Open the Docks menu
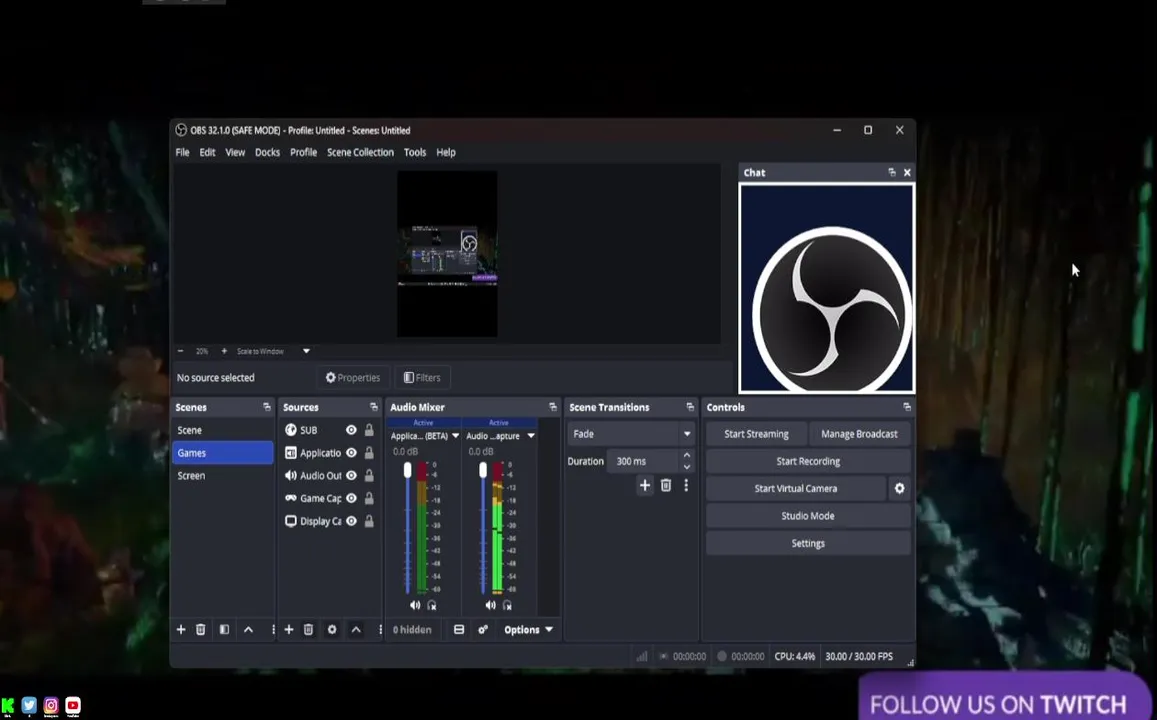 coord(267,152)
